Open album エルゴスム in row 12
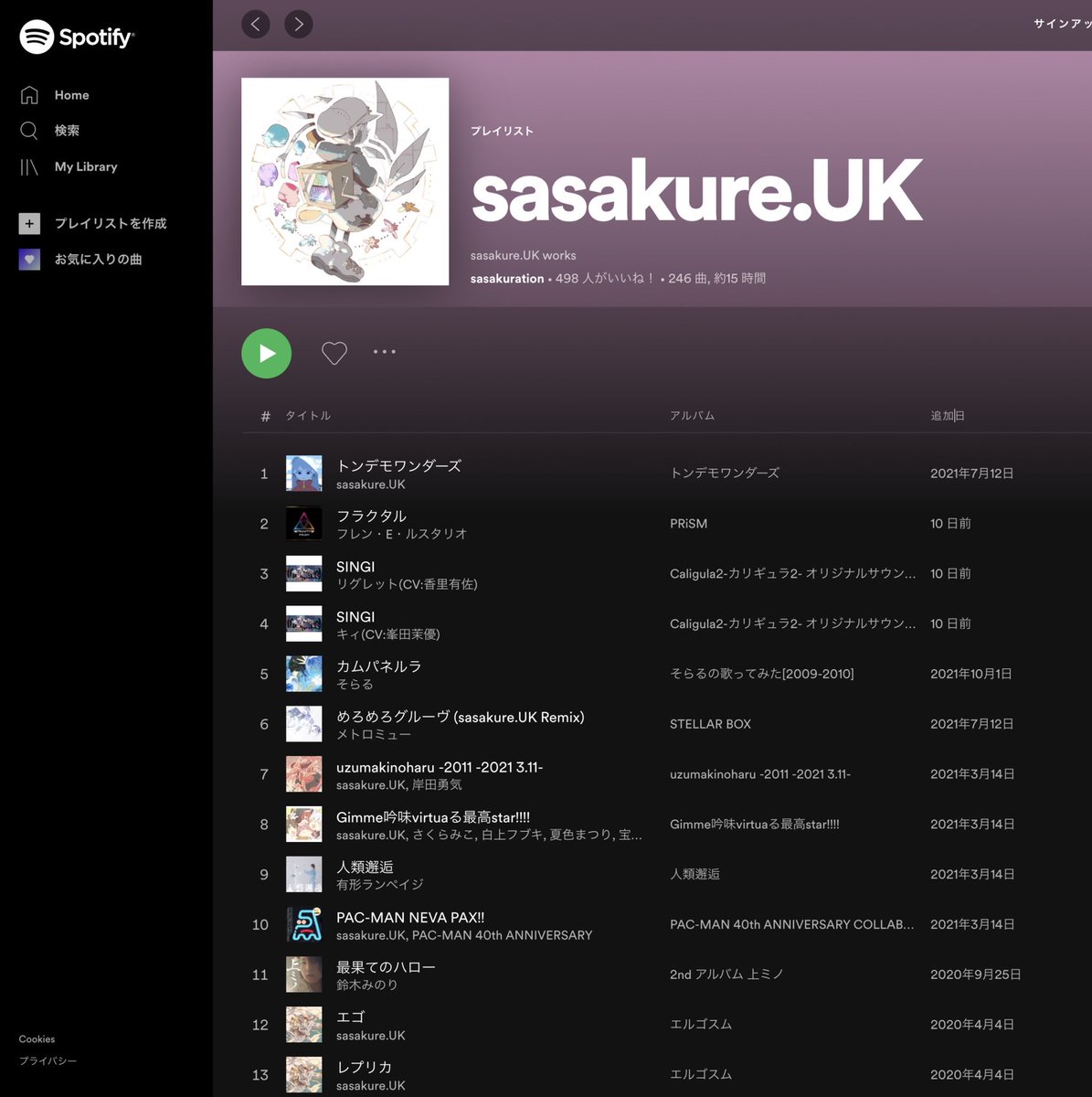The image size is (1092, 1097). pyautogui.click(x=701, y=1025)
